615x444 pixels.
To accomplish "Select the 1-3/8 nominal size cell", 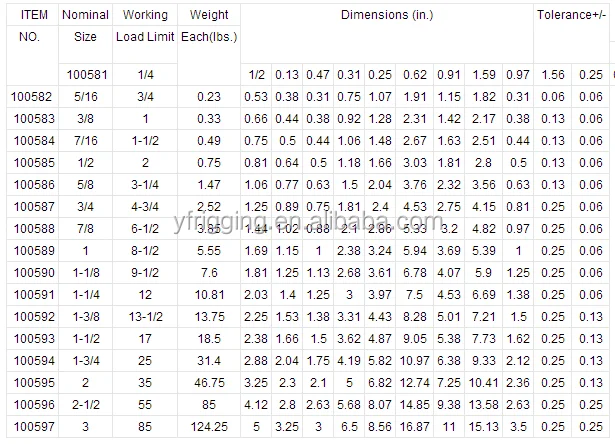I will [x=86, y=316].
